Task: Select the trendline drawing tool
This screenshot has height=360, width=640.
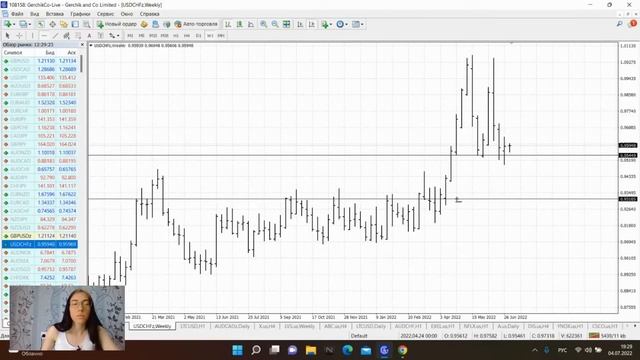Action: pyautogui.click(x=56, y=36)
